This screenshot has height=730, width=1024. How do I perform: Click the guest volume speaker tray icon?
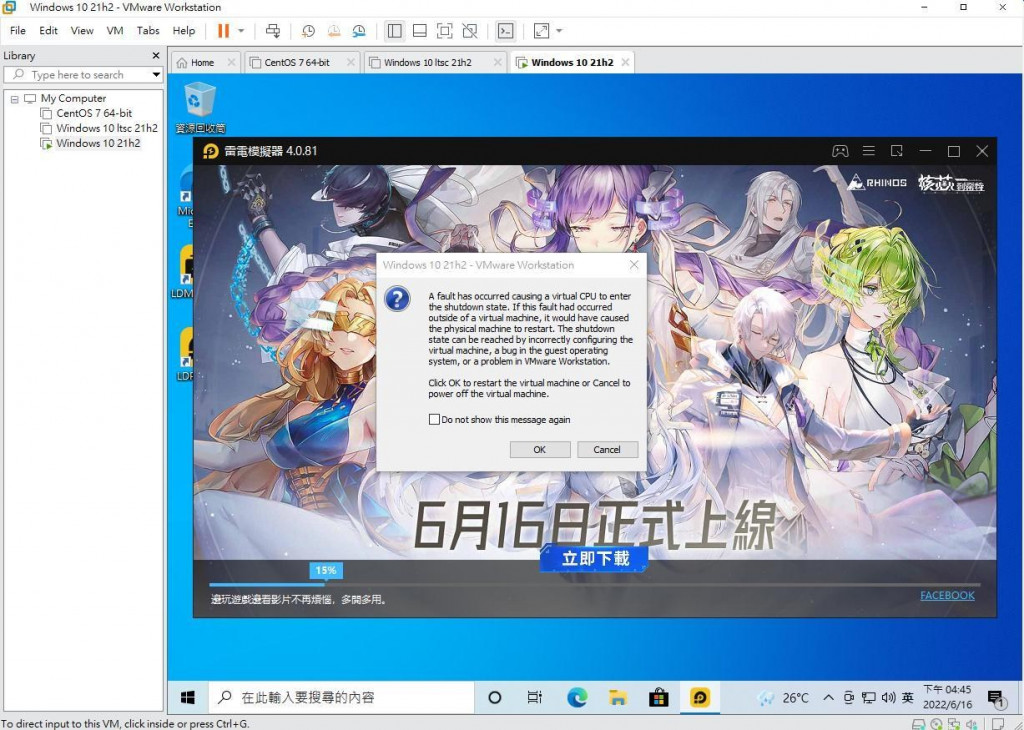point(888,698)
